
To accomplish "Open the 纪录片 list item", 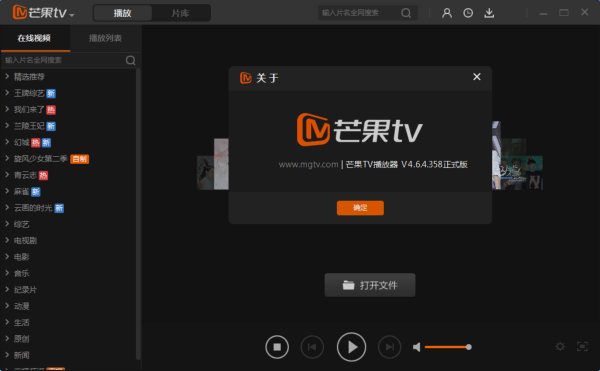I will pyautogui.click(x=25, y=290).
